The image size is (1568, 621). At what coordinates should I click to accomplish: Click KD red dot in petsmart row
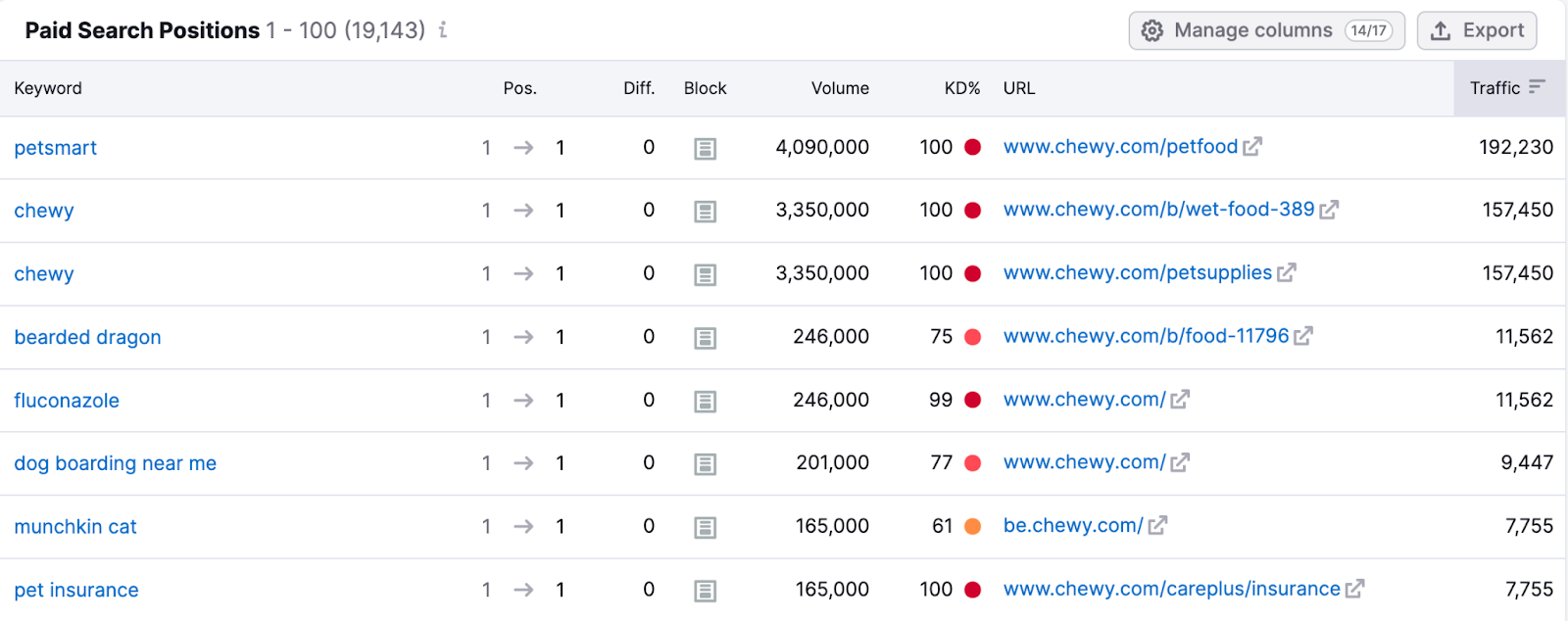tap(973, 147)
